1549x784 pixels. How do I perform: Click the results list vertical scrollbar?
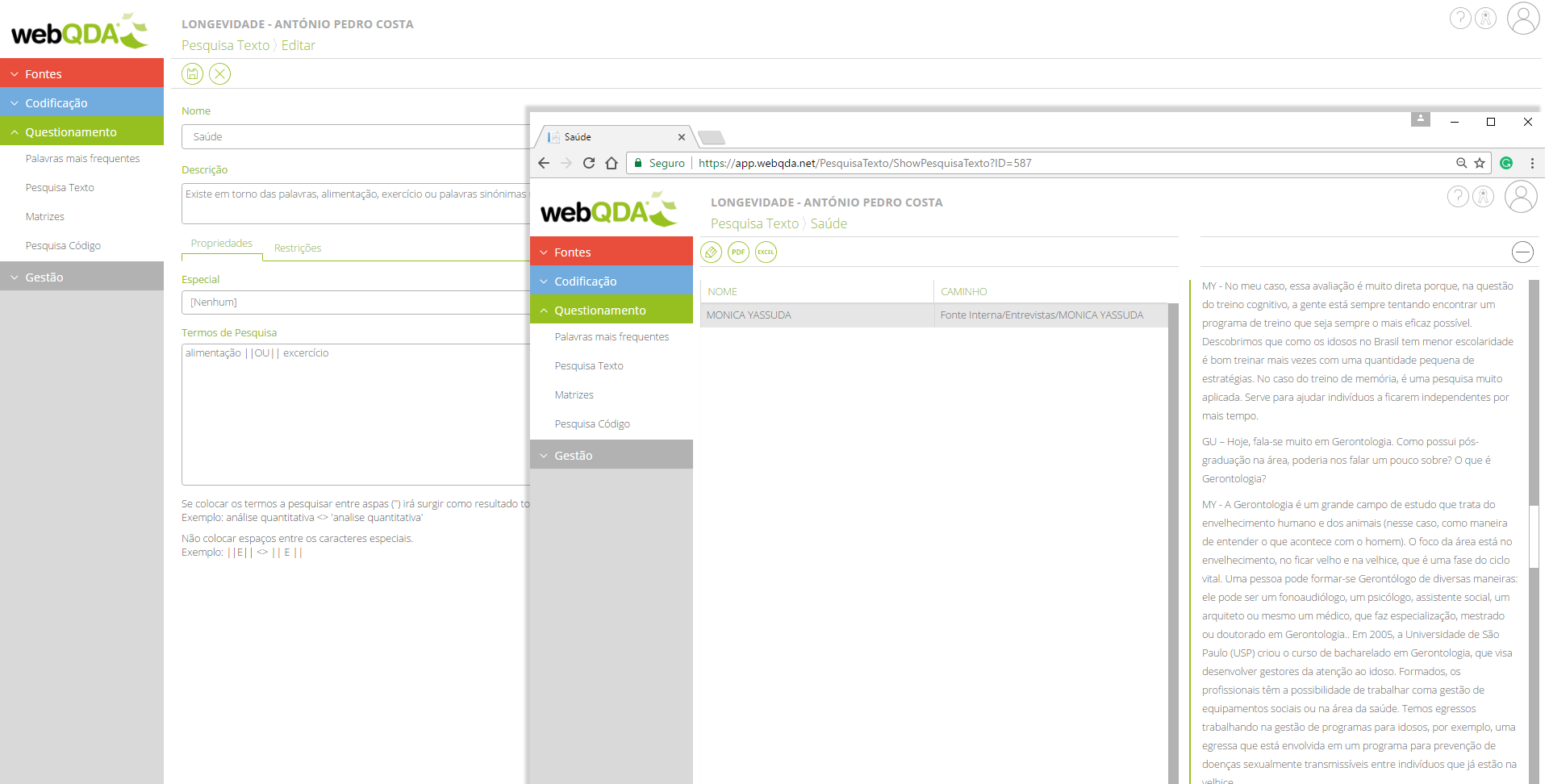coord(1174,542)
